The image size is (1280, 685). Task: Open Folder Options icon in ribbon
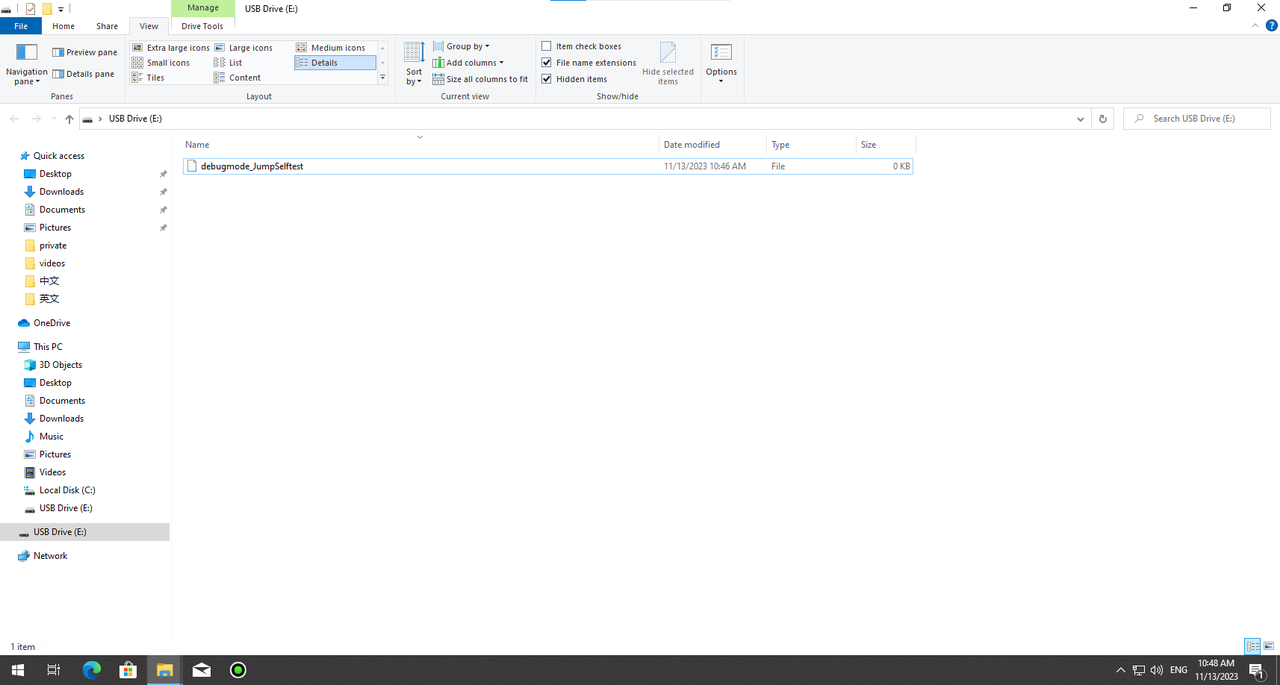point(721,52)
